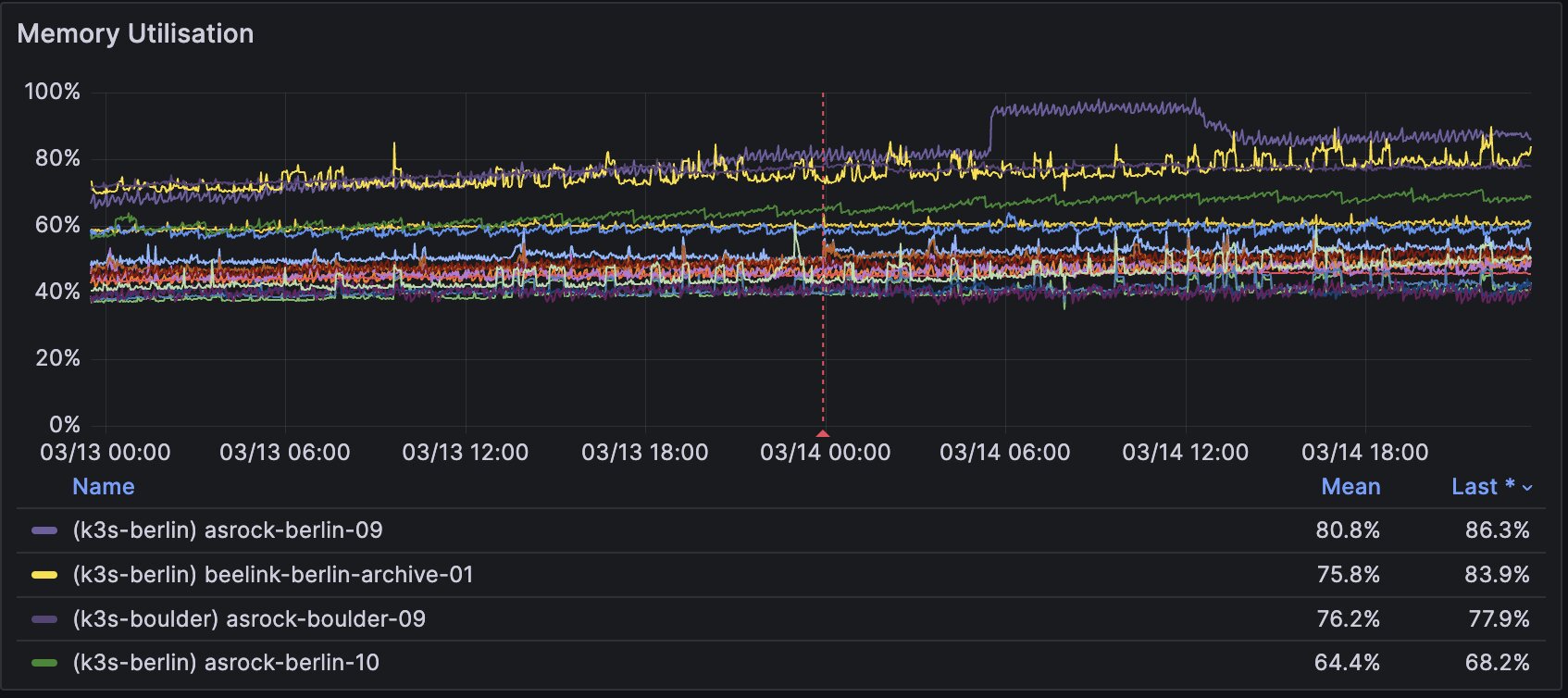Image resolution: width=1568 pixels, height=698 pixels.
Task: Sort legend by Mean column header
Action: (1350, 487)
